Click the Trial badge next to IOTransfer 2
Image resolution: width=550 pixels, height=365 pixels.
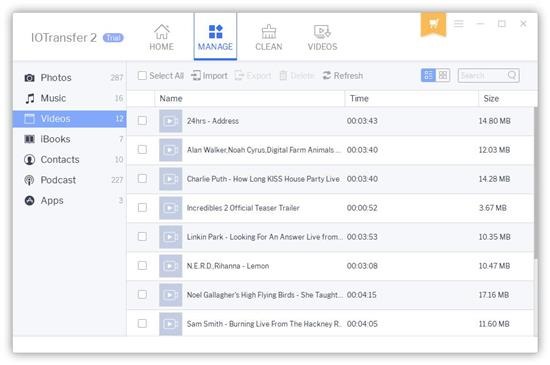[113, 38]
